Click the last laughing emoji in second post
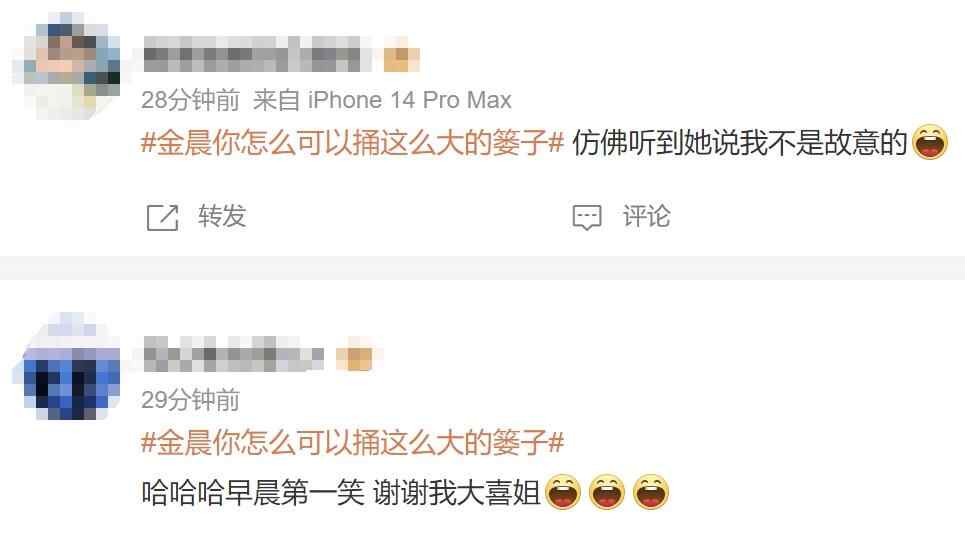The width and height of the screenshot is (965, 535). (651, 492)
